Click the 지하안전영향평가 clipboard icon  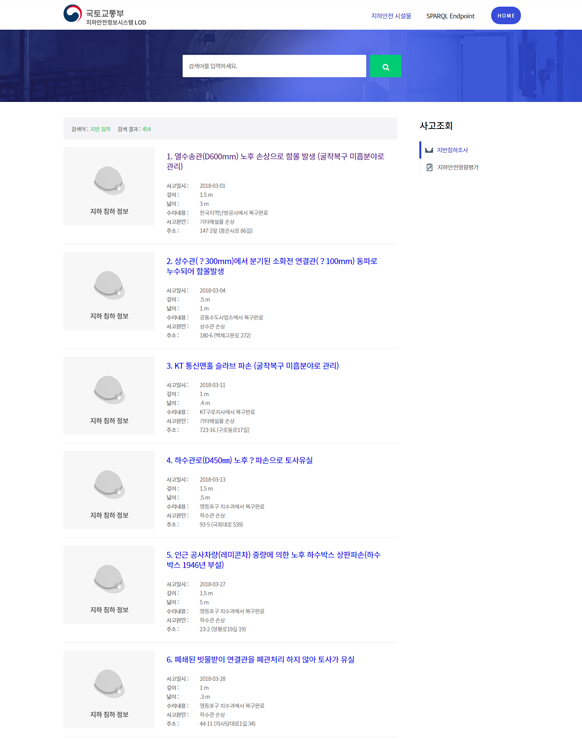pyautogui.click(x=429, y=167)
